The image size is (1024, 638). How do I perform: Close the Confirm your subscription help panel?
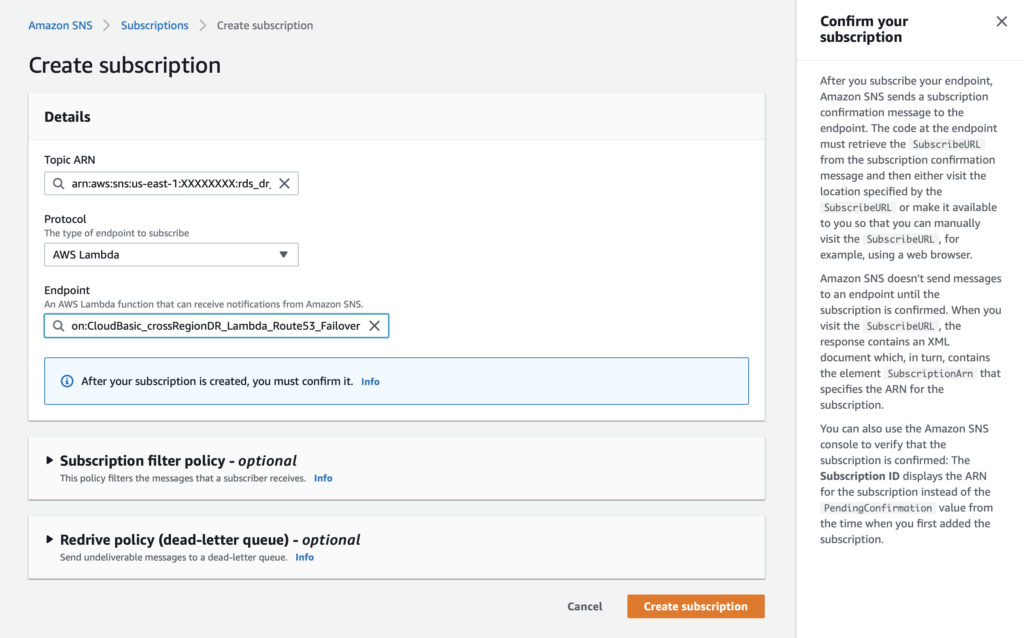pyautogui.click(x=1001, y=21)
